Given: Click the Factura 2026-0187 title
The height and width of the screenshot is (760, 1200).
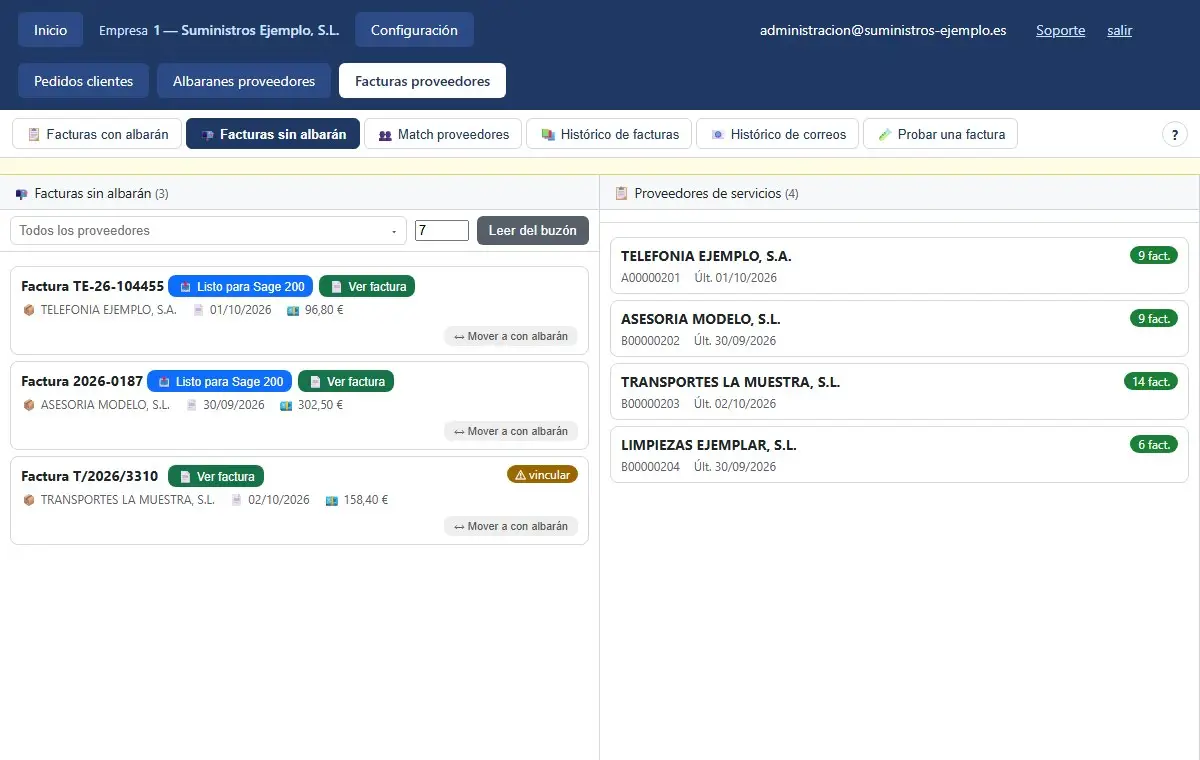Looking at the screenshot, I should click(x=82, y=381).
